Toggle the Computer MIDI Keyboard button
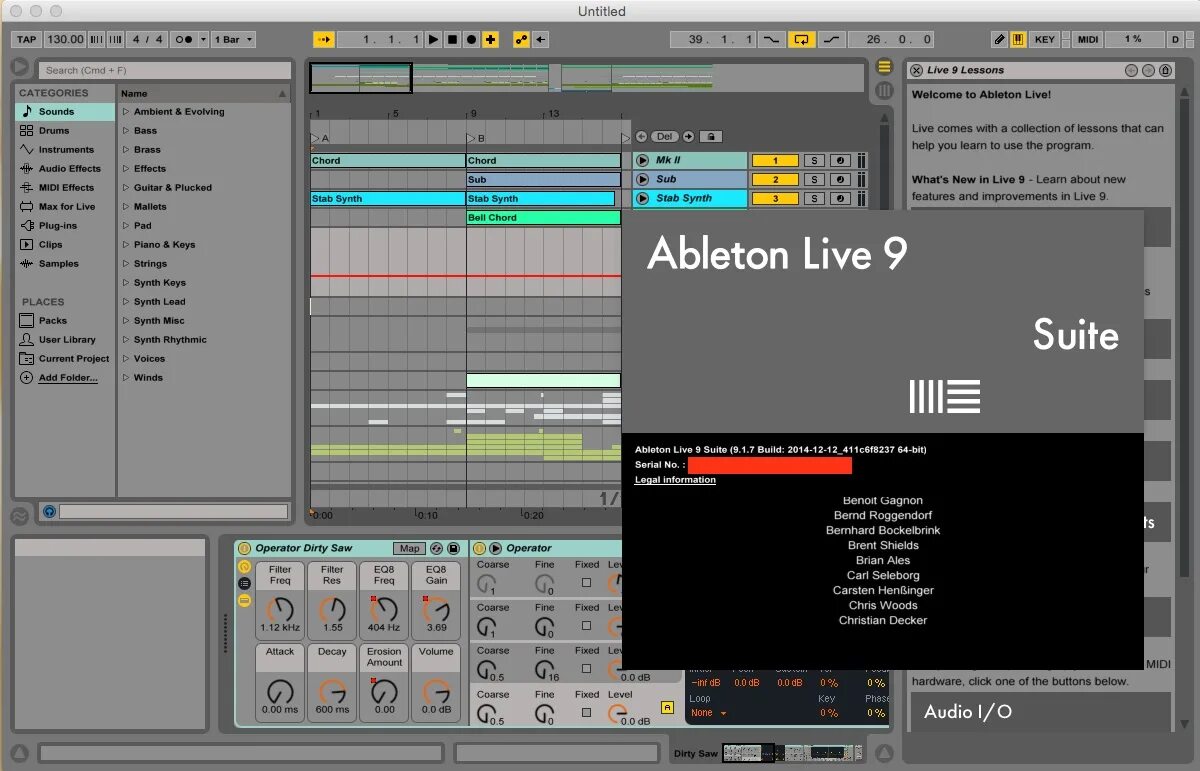 tap(1018, 39)
